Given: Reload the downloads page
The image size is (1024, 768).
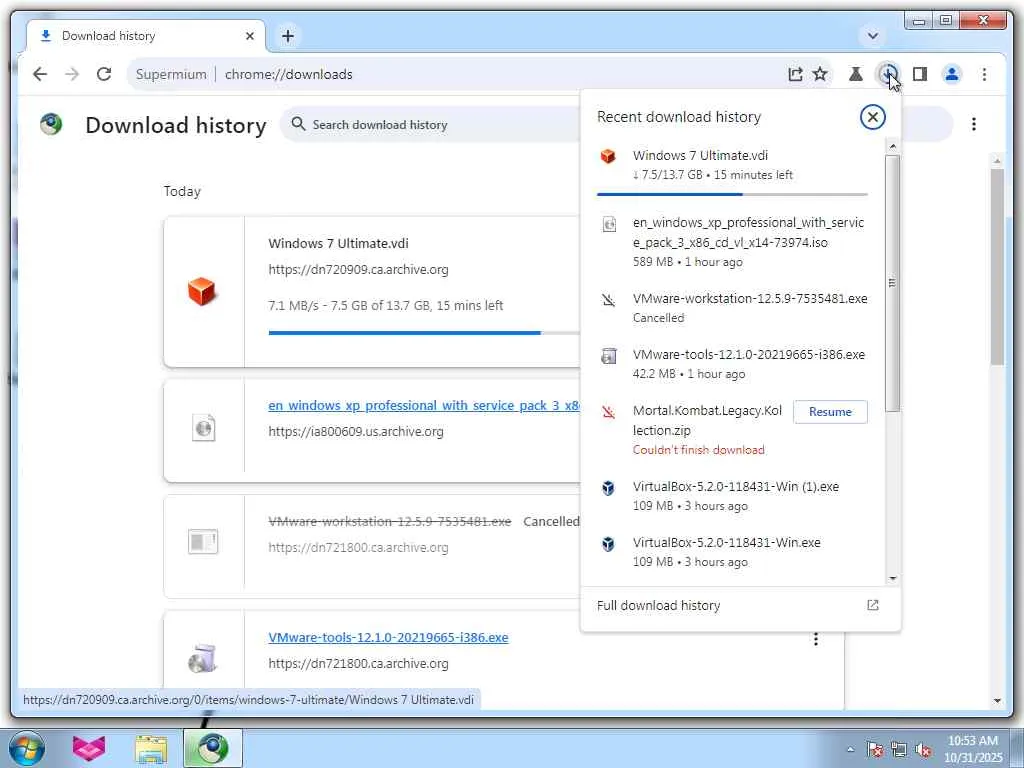Looking at the screenshot, I should click(104, 74).
